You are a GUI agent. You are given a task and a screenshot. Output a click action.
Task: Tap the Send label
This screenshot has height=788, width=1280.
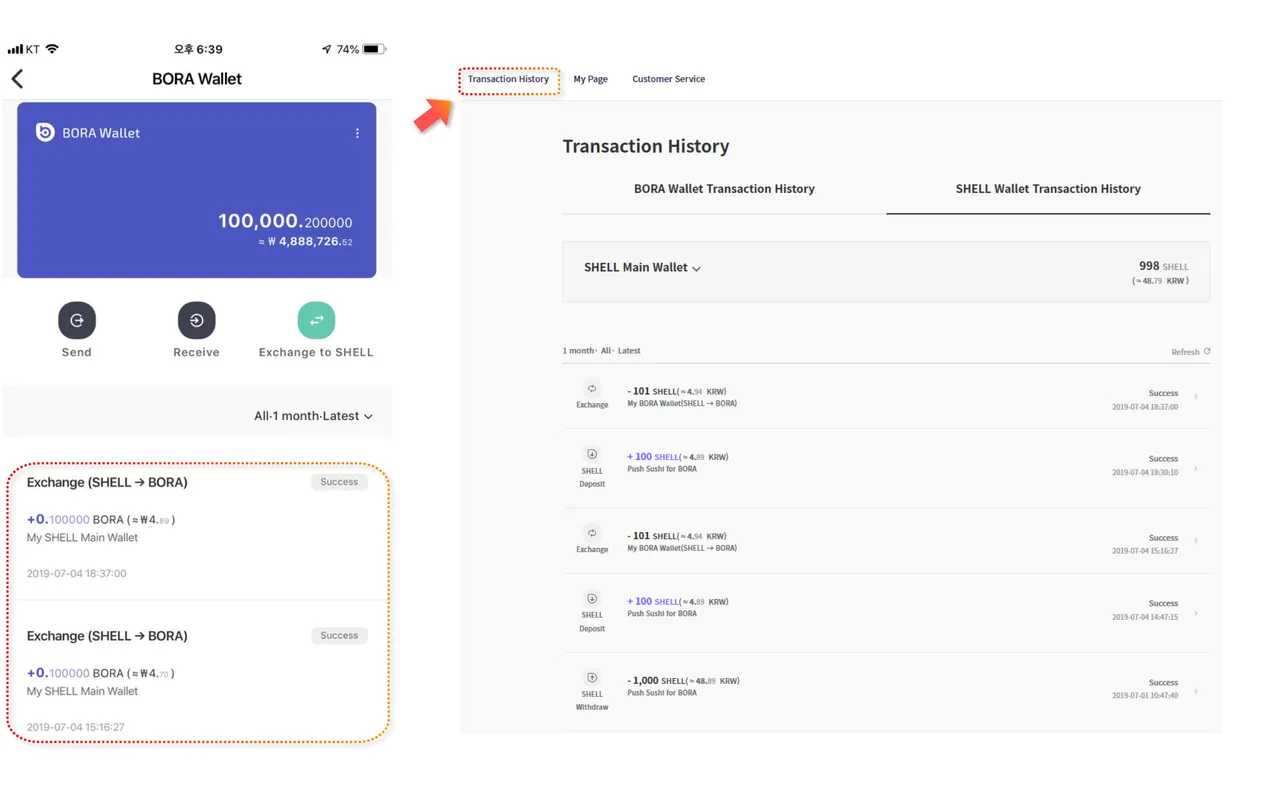pos(77,352)
